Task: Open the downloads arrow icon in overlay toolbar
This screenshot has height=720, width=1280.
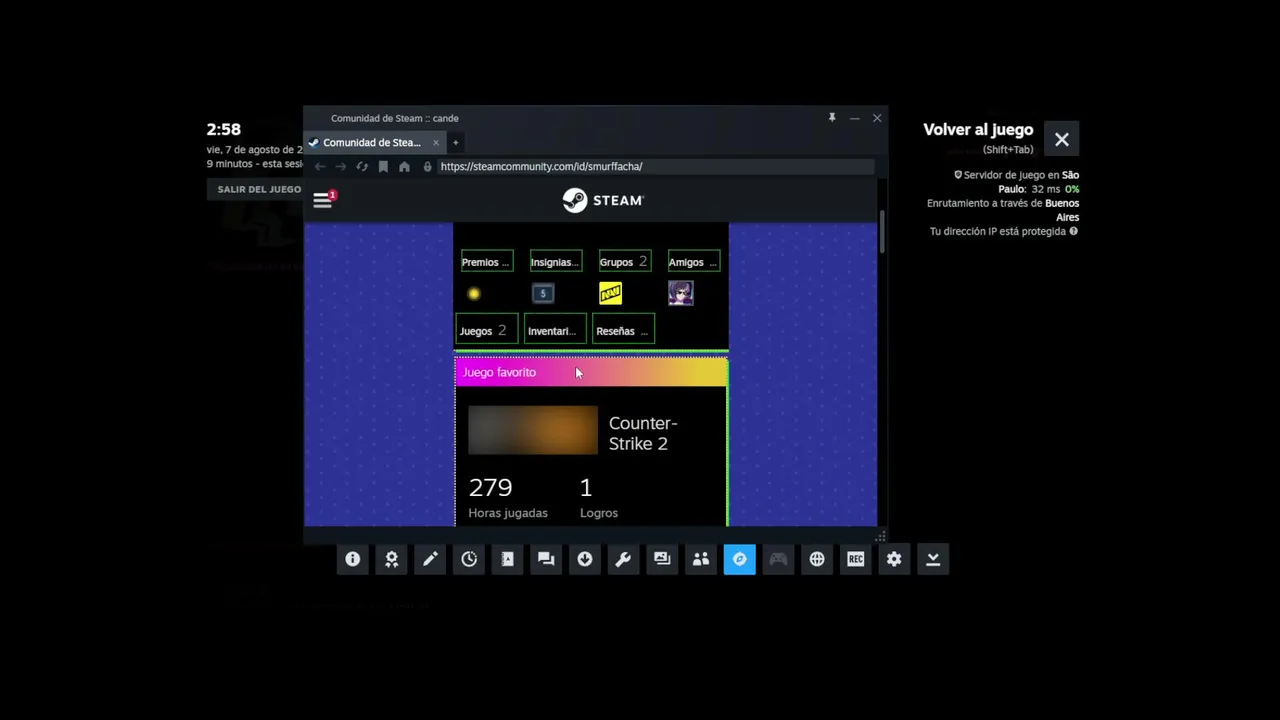Action: click(x=585, y=559)
